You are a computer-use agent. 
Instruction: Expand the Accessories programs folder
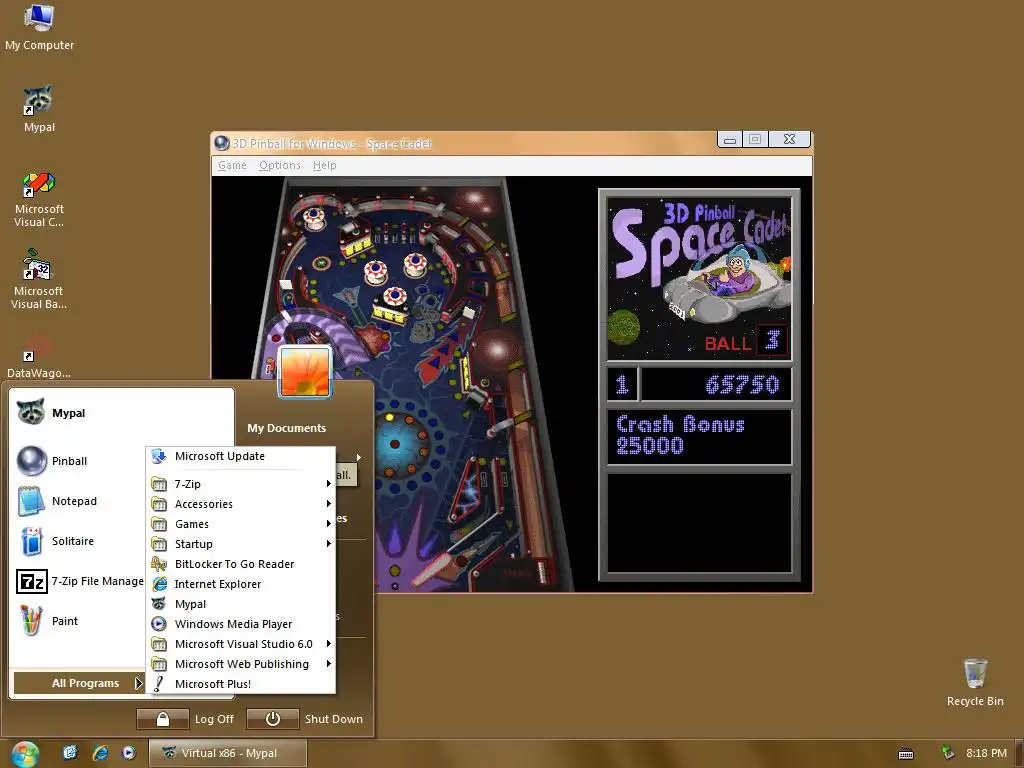tap(241, 504)
